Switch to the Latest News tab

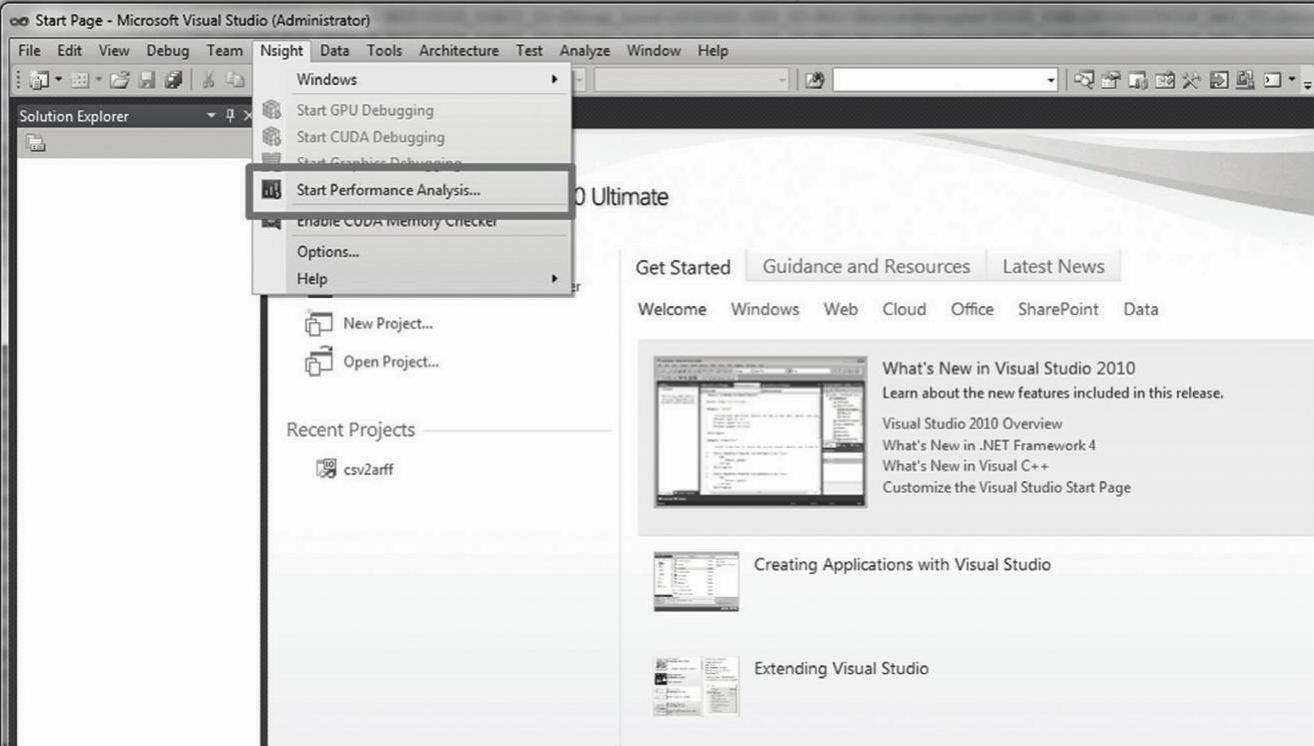pos(1053,266)
